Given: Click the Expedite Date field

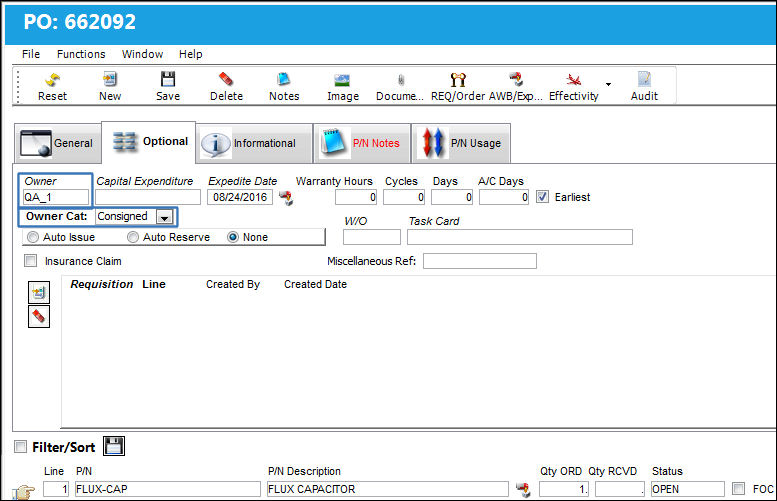Looking at the screenshot, I should (x=240, y=197).
